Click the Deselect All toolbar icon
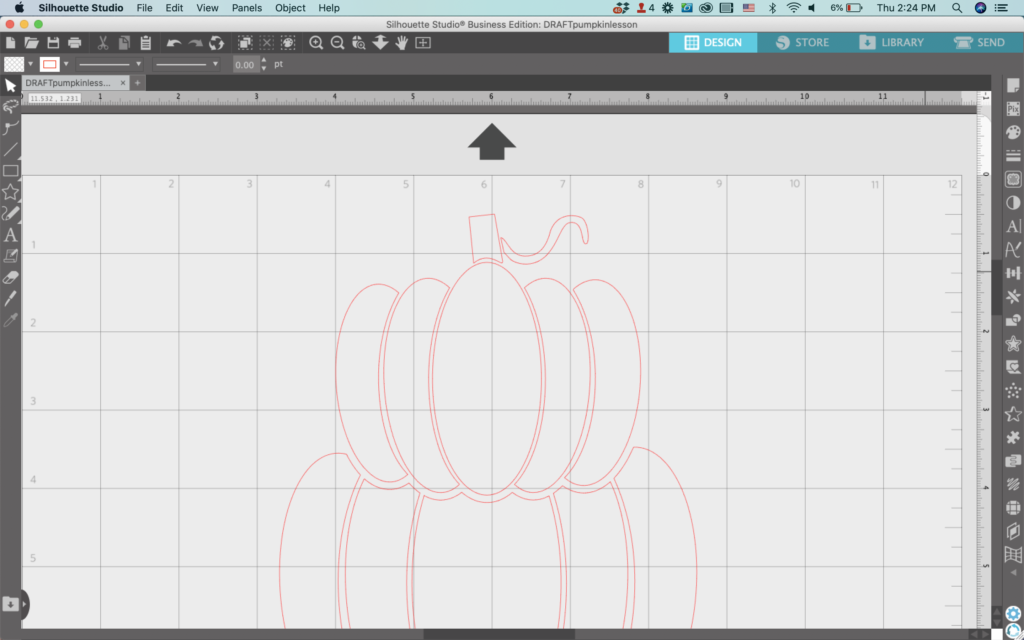Screen dimensions: 1024x640 coord(266,43)
